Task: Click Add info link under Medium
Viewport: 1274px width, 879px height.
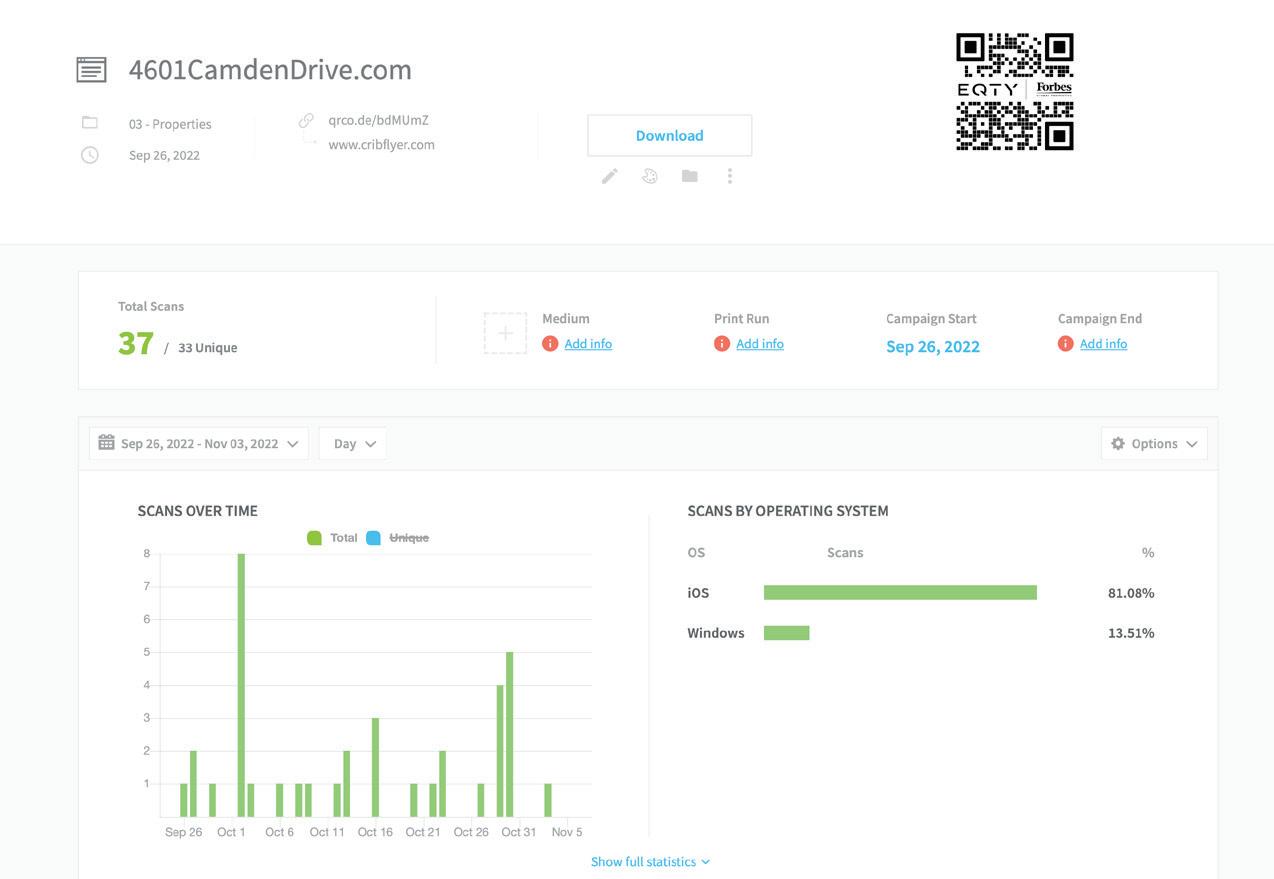Action: click(588, 344)
